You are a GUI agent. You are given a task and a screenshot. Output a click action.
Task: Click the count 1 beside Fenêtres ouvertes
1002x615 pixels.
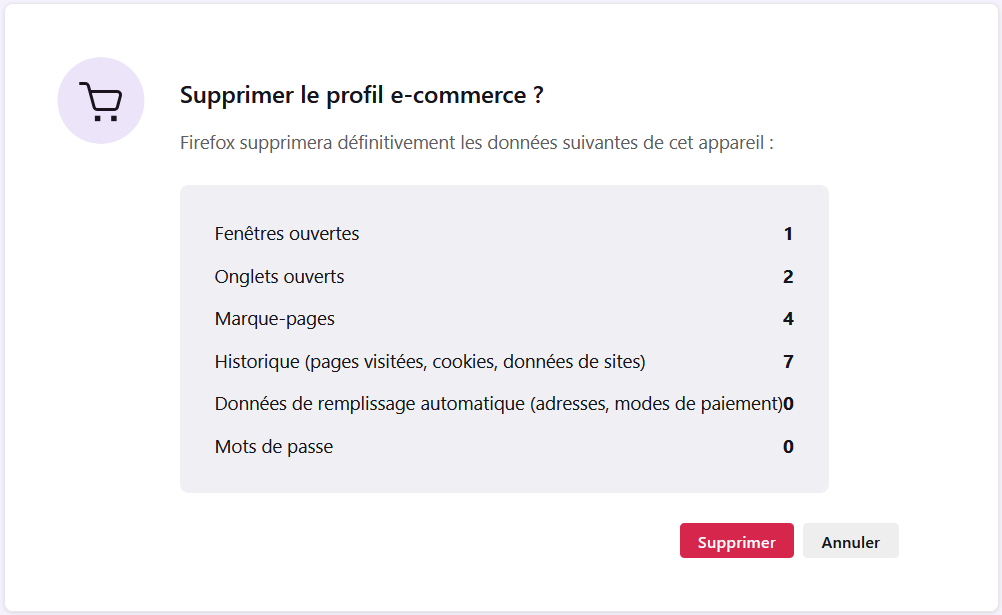tap(788, 233)
